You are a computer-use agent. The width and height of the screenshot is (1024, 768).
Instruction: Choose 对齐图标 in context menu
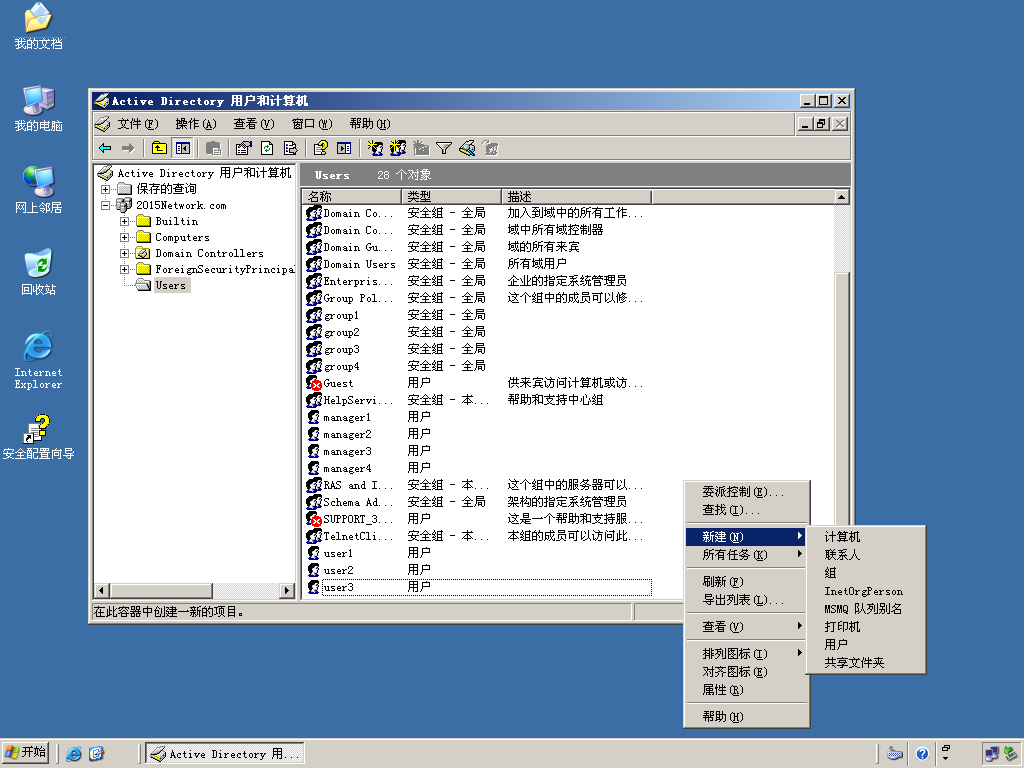(746, 672)
